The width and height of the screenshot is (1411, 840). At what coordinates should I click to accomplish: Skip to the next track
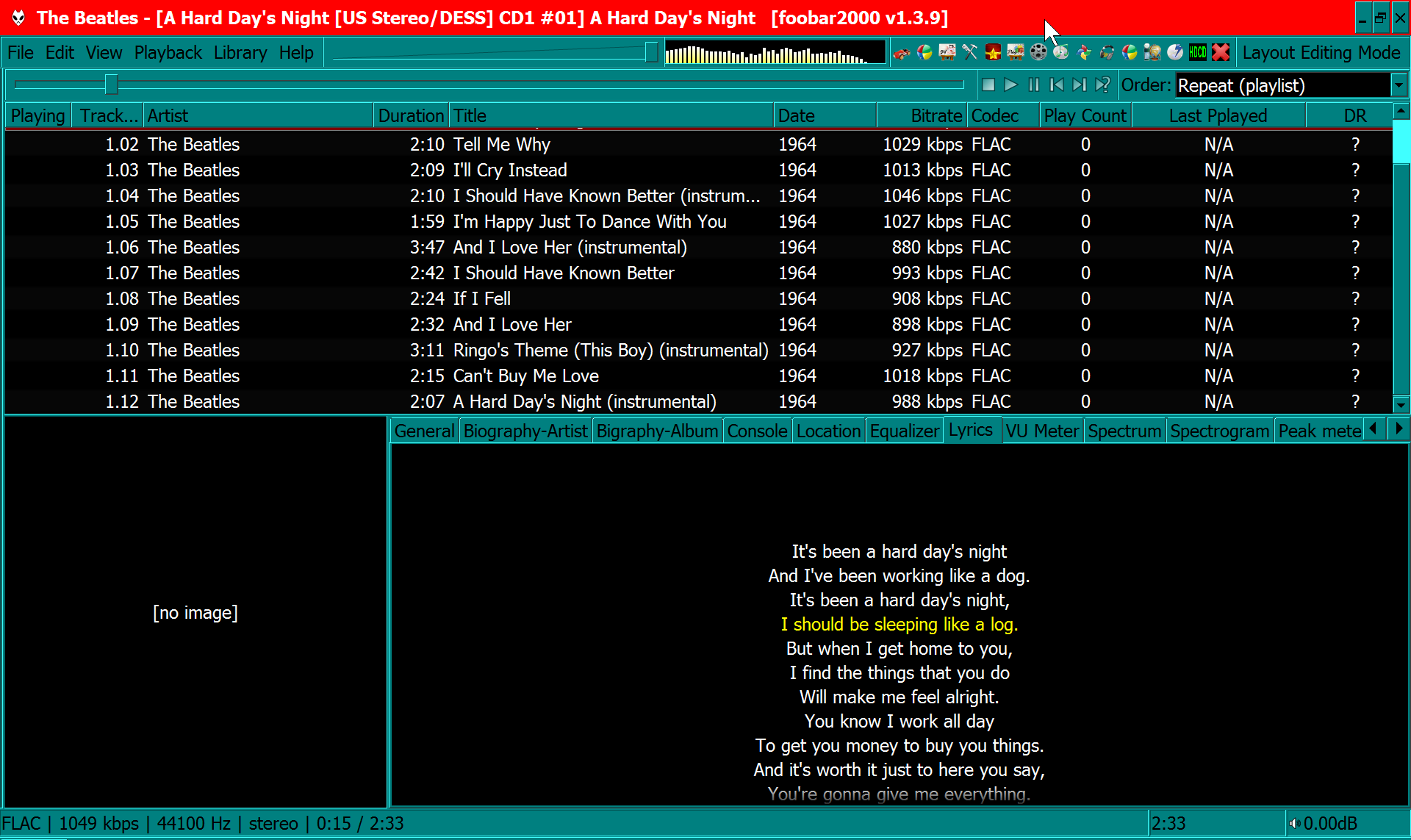tap(1080, 85)
